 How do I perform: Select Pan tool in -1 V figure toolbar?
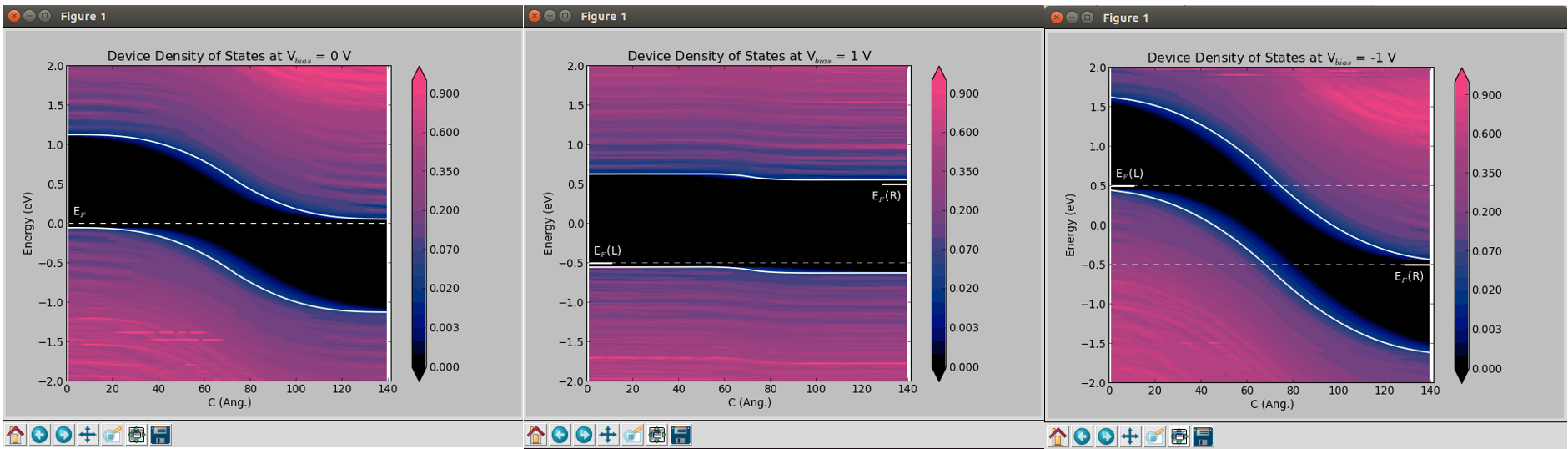1130,436
